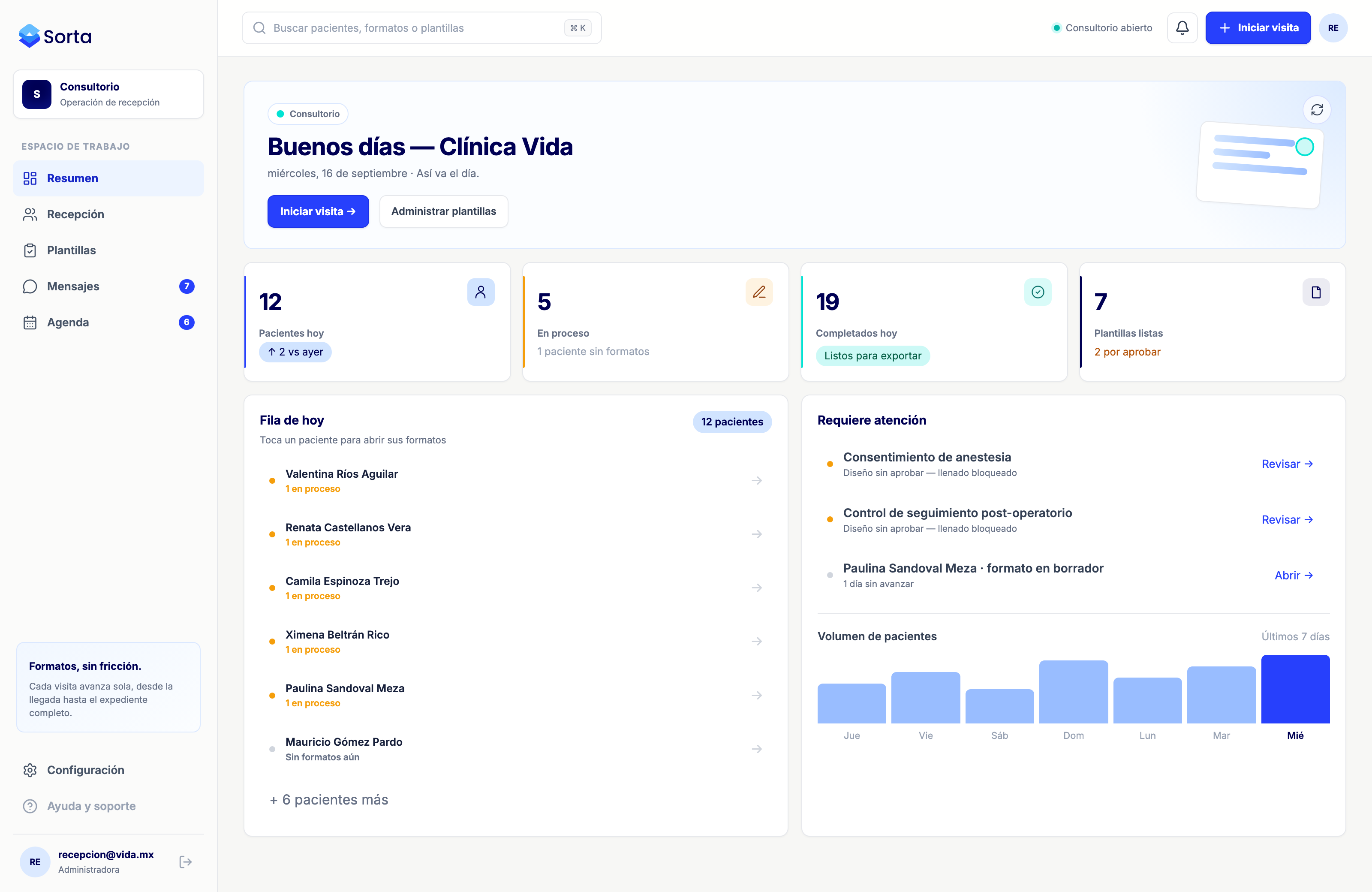Open Configuración settings
Image resolution: width=1372 pixels, height=892 pixels.
pyautogui.click(x=108, y=770)
